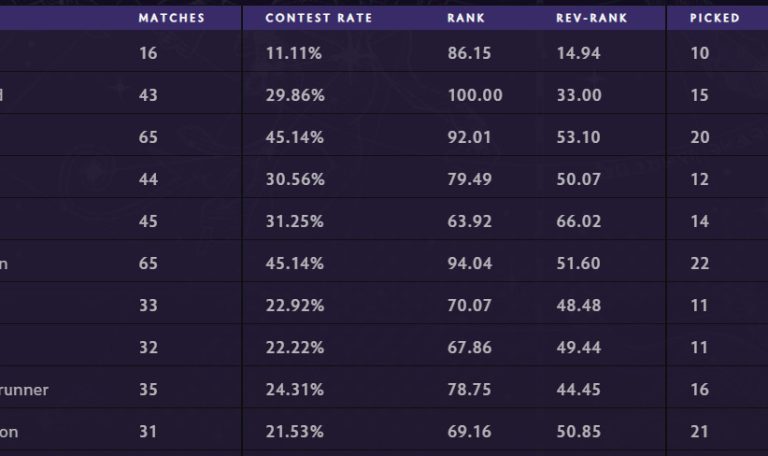Select the 14.94 rev-rank cell
The width and height of the screenshot is (768, 456).
coord(578,53)
